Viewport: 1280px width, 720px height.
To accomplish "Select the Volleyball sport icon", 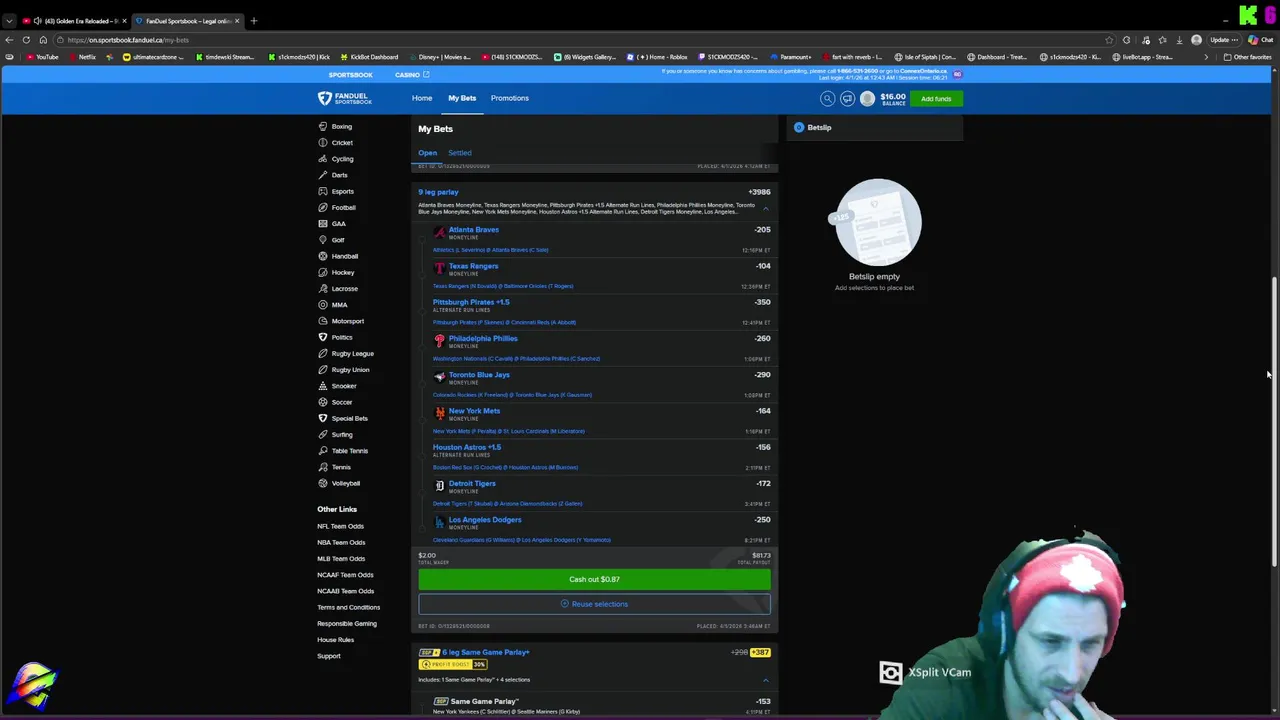I will [322, 483].
